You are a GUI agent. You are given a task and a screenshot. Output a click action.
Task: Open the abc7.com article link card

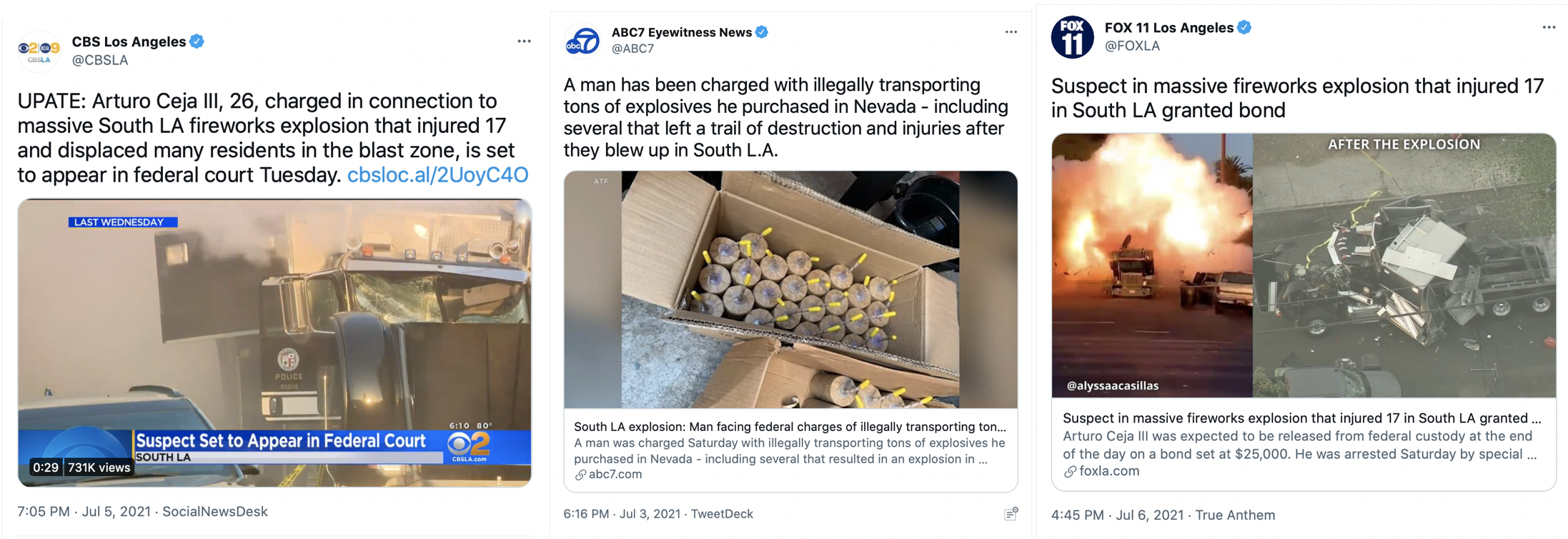790,450
